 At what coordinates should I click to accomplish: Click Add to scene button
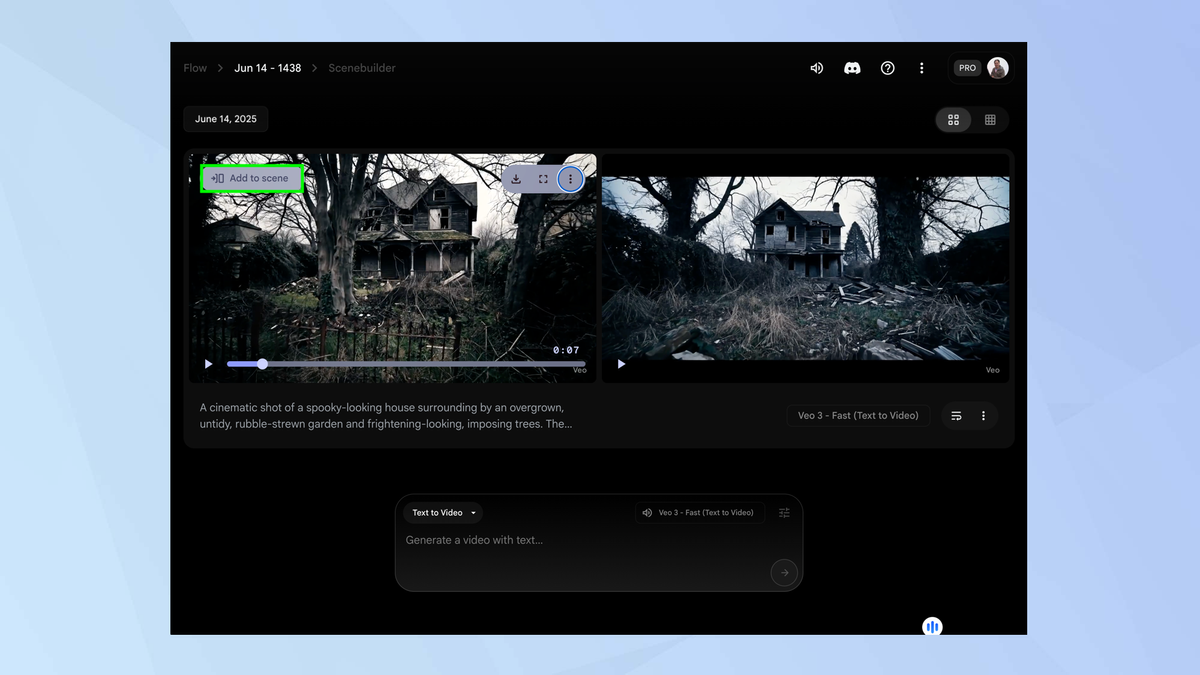(x=251, y=178)
